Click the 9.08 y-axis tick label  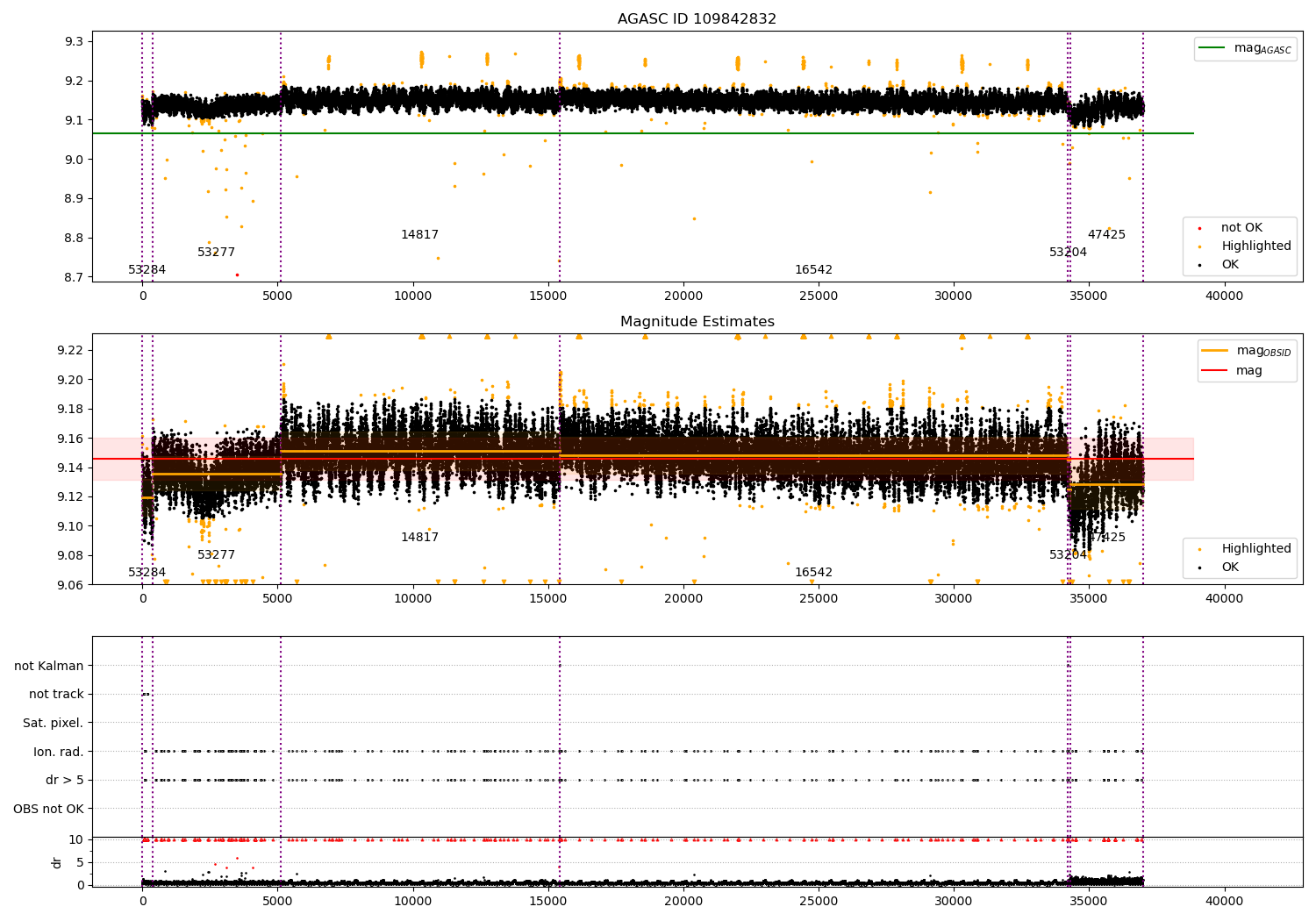pyautogui.click(x=71, y=556)
